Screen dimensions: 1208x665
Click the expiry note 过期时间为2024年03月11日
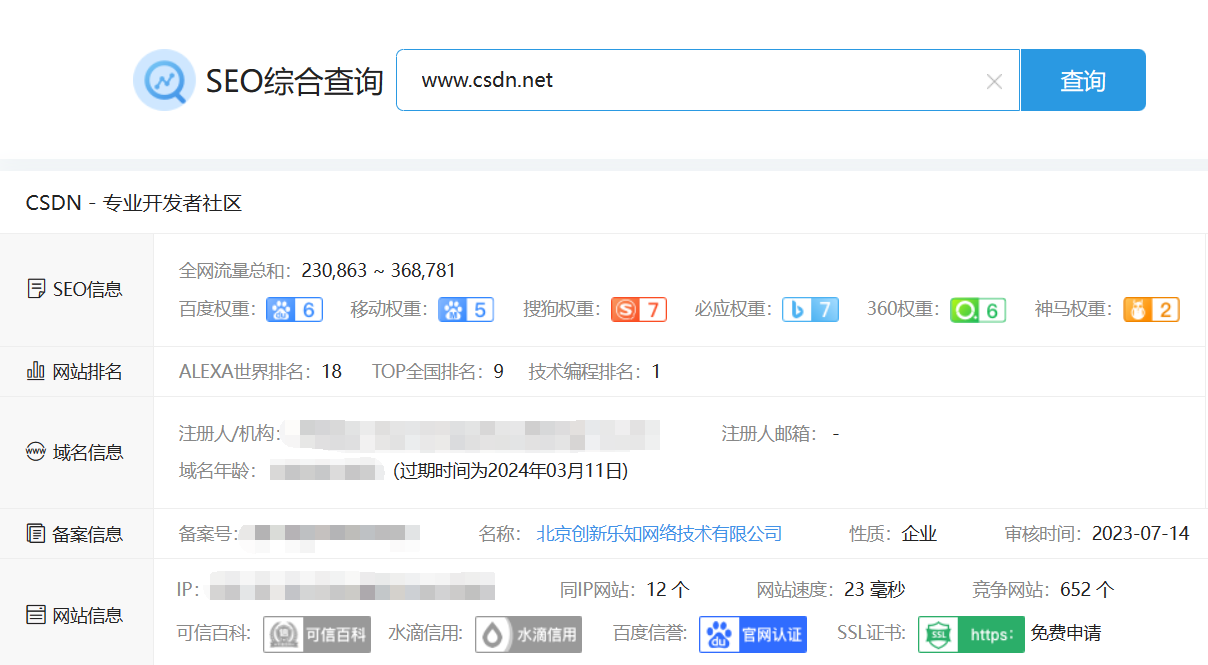(510, 470)
